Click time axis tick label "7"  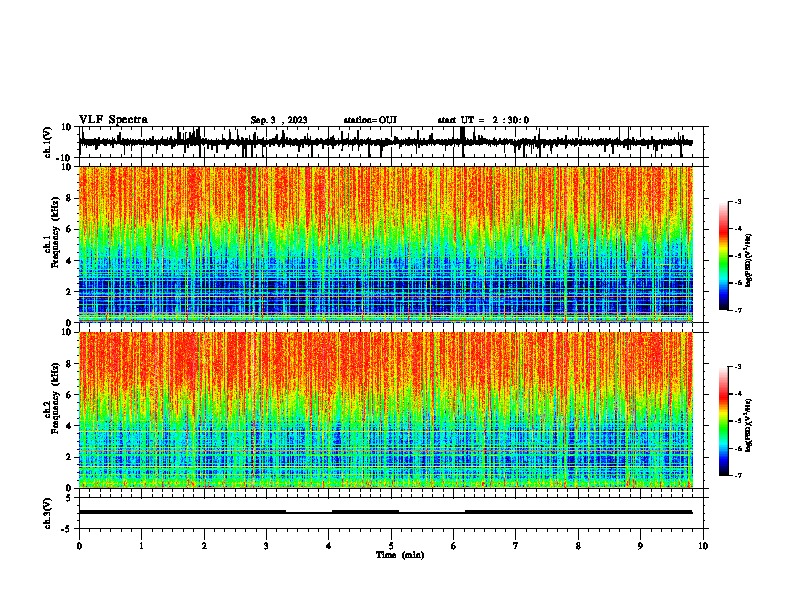coord(516,545)
